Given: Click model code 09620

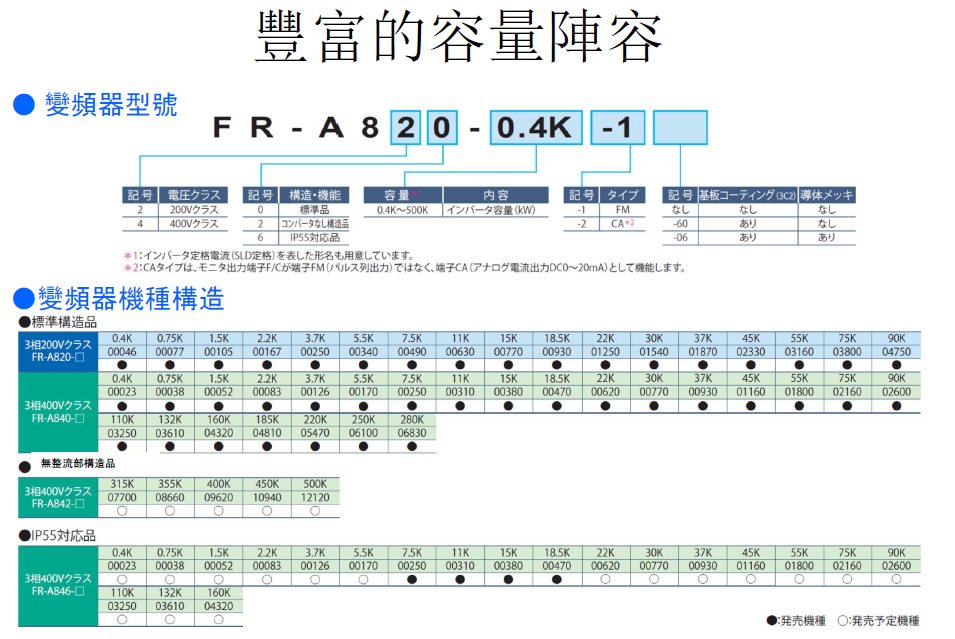Looking at the screenshot, I should tap(219, 498).
